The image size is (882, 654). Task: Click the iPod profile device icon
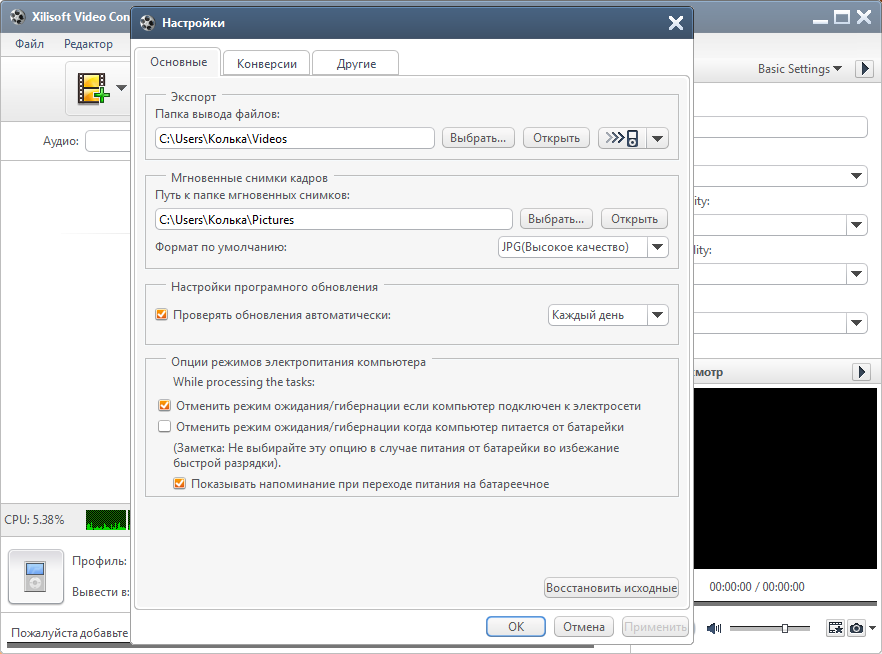pyautogui.click(x=35, y=577)
